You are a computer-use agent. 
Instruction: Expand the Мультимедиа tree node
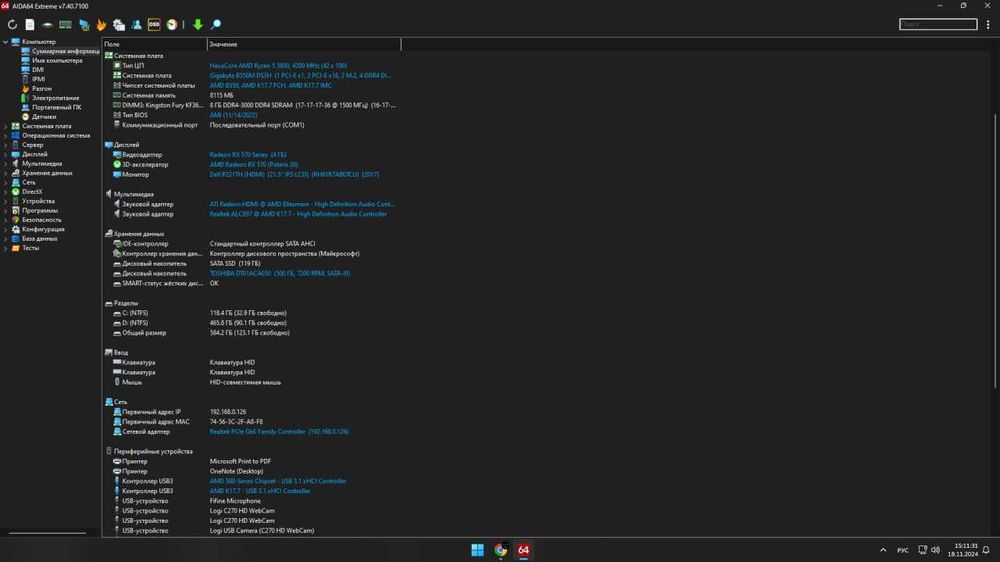pos(6,164)
